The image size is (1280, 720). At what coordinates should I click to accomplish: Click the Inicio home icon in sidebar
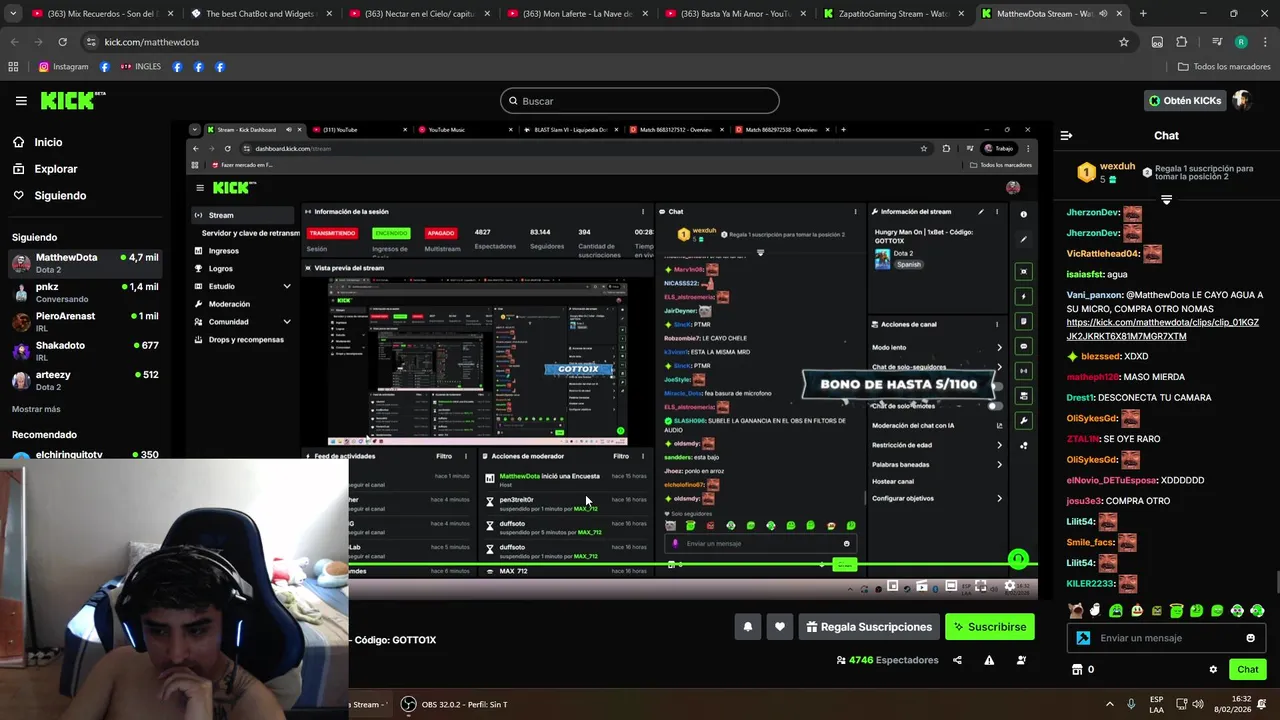(19, 142)
